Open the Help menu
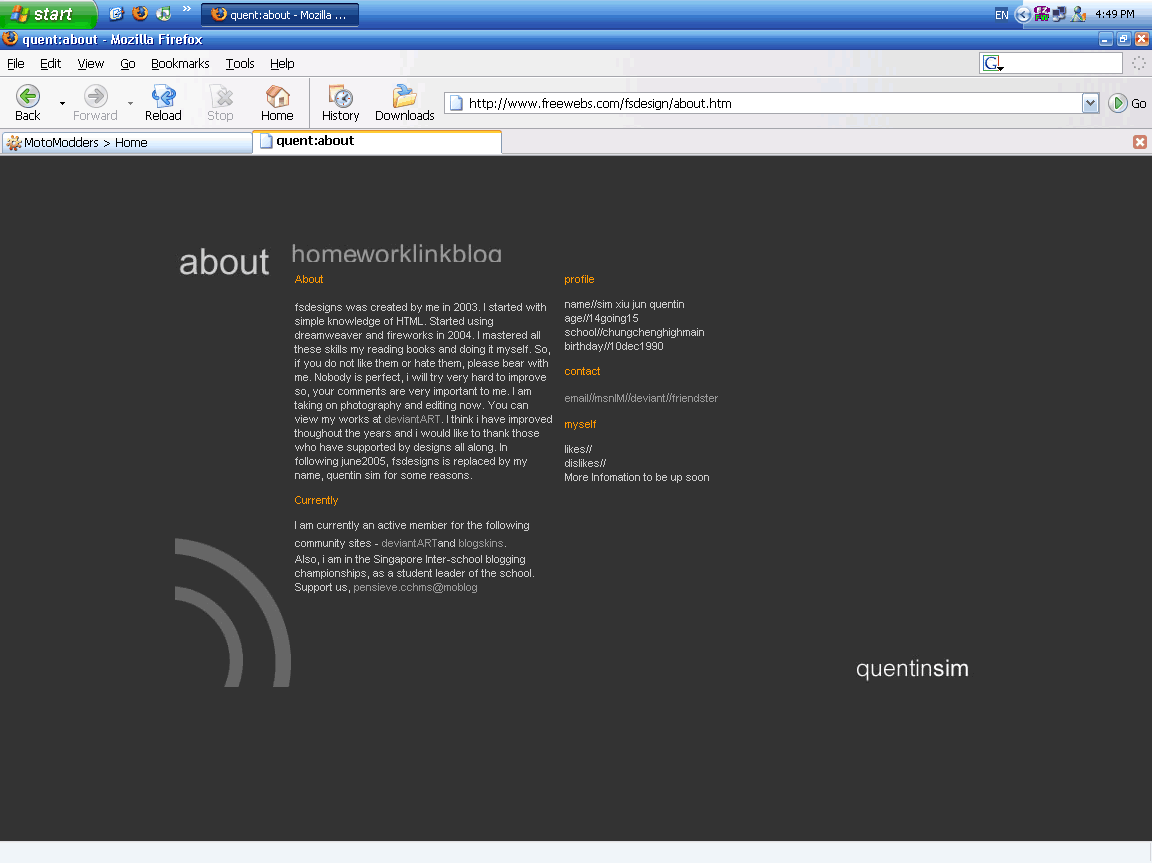This screenshot has width=1152, height=864. click(x=282, y=64)
